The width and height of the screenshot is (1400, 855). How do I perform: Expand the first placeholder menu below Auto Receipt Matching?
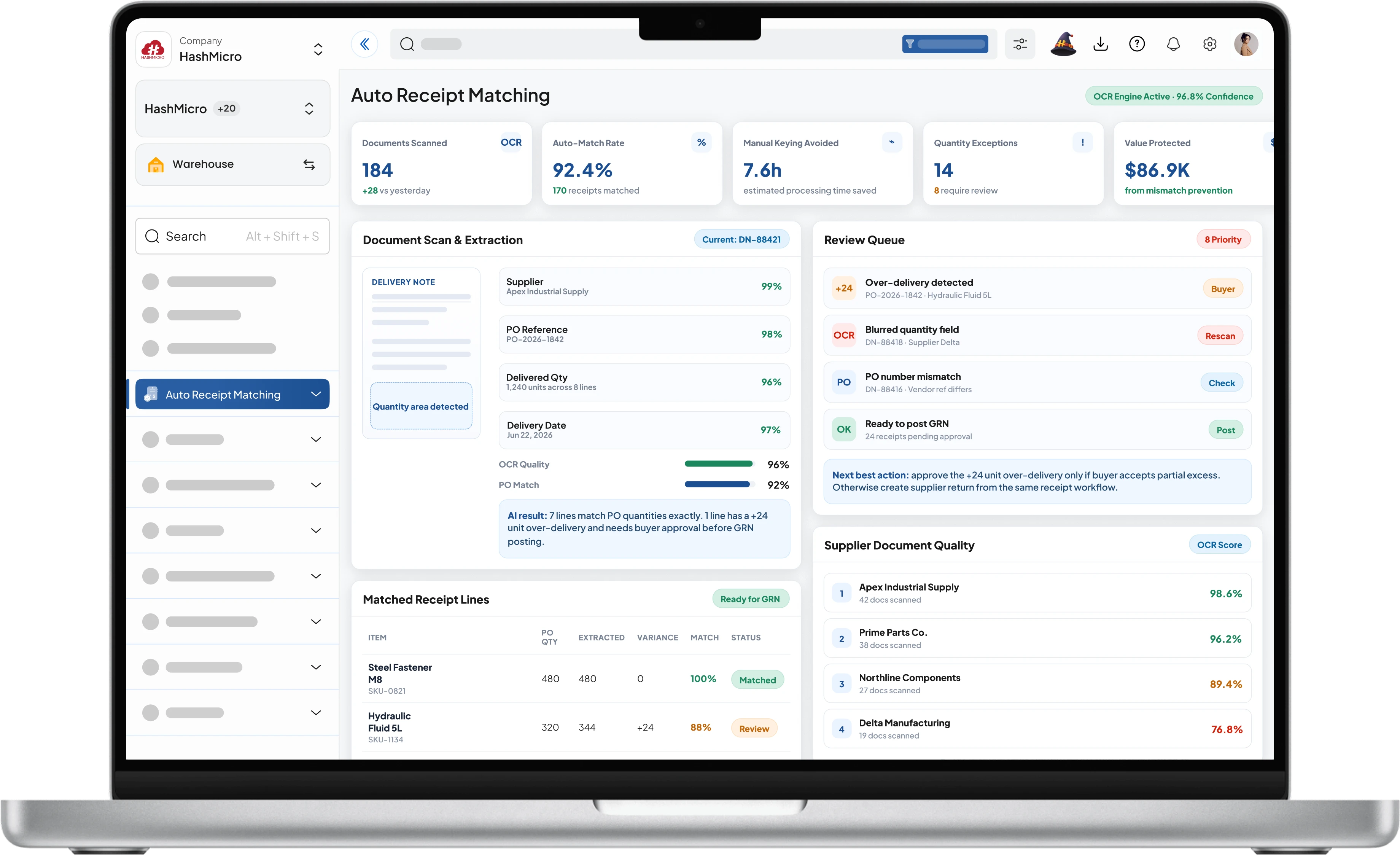[316, 439]
